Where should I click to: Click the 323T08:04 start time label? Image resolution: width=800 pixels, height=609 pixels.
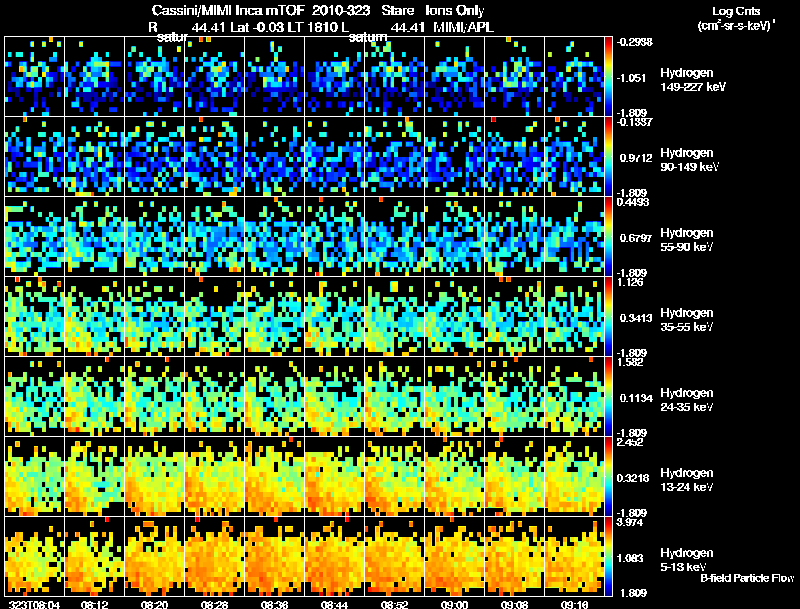35,604
